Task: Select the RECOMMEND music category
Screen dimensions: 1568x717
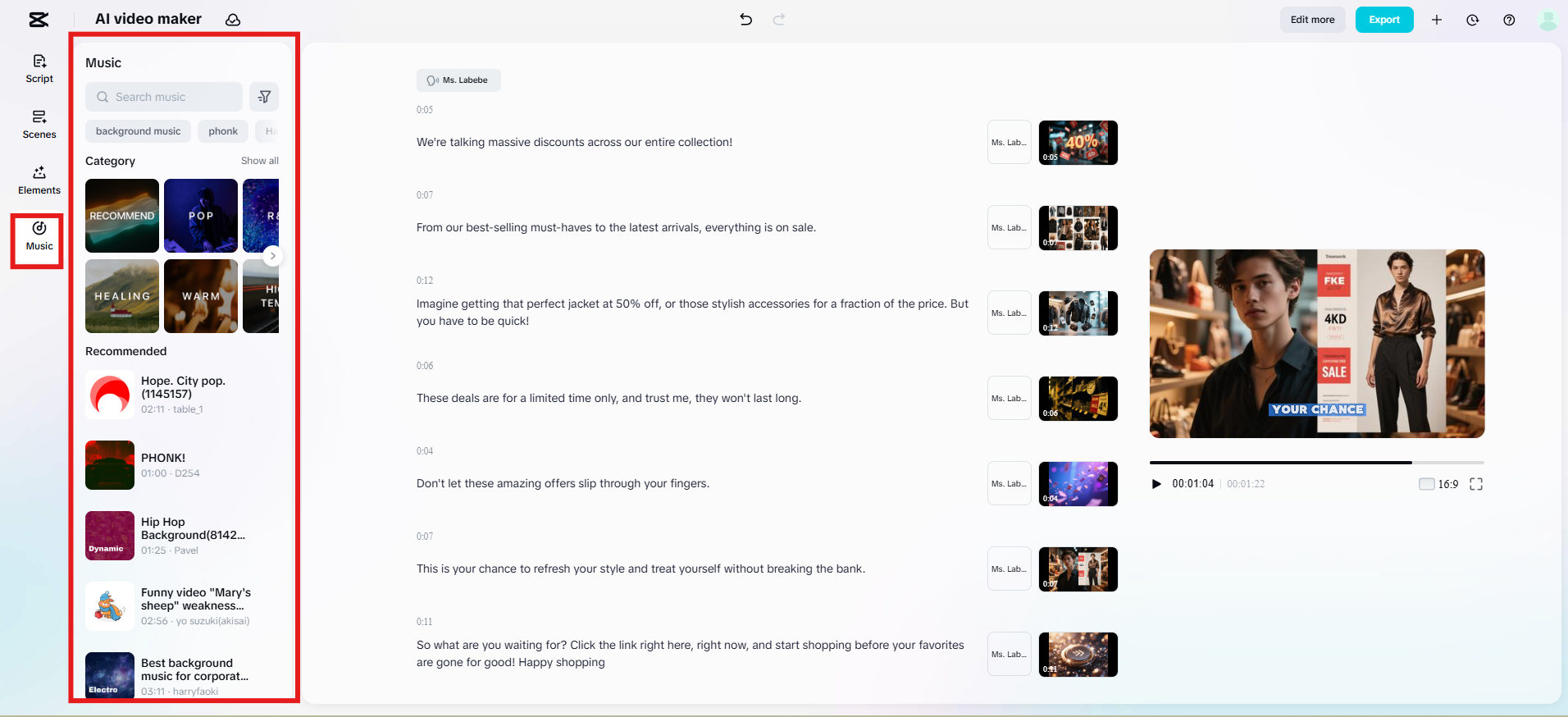Action: [122, 216]
